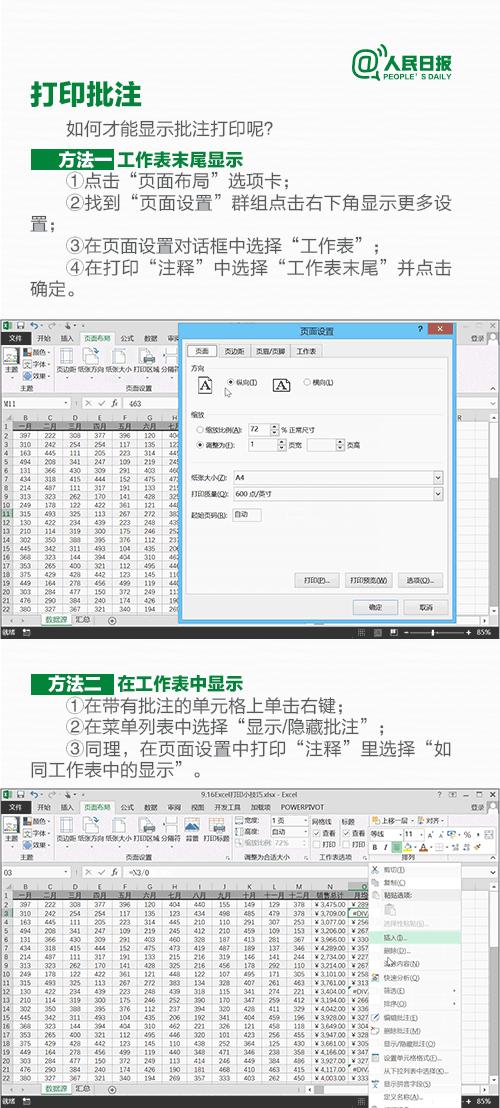
Task: Open the 打印质量 600 点/英寸 dropdown
Action: tap(438, 493)
